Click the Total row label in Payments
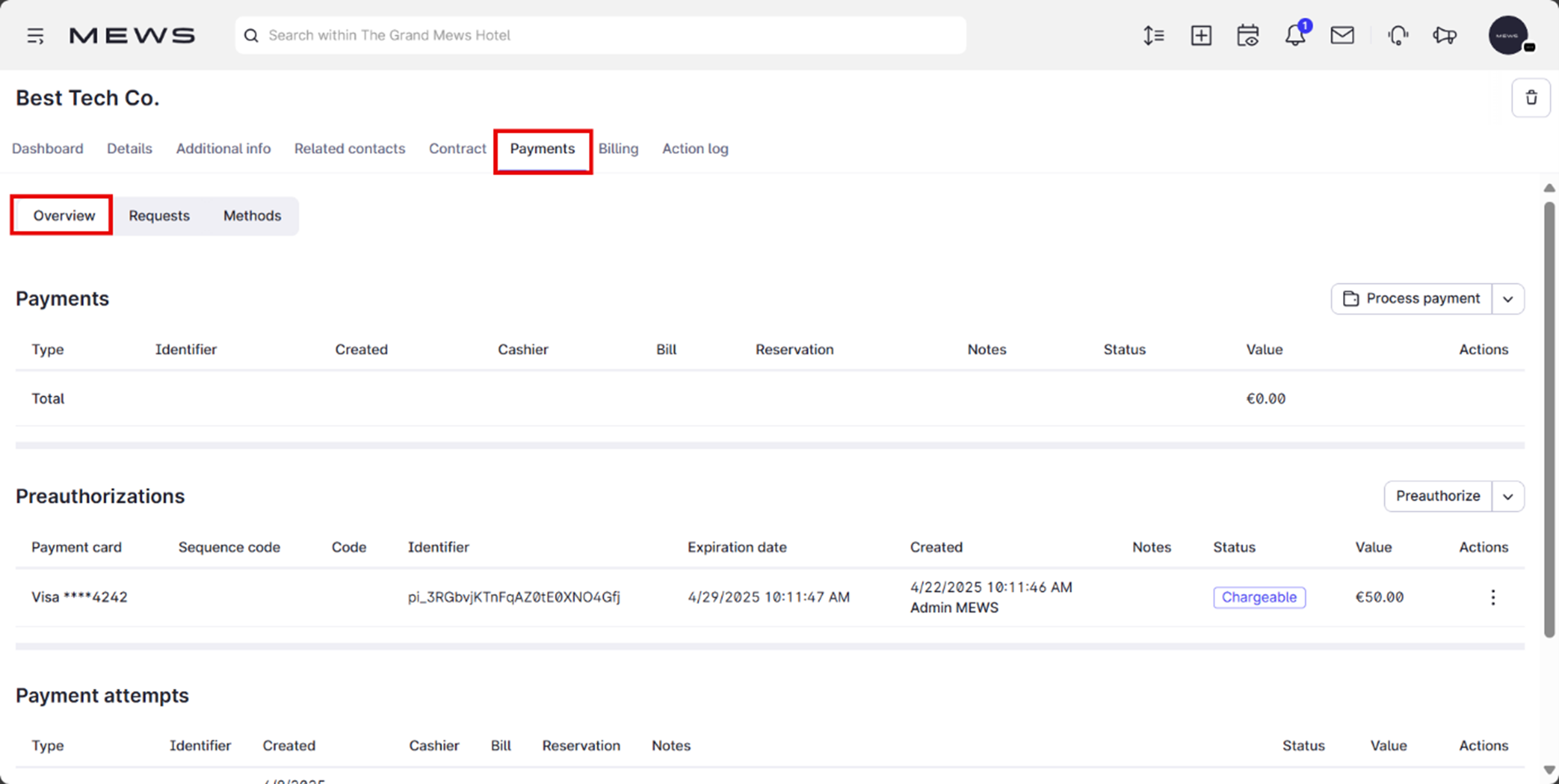 48,398
